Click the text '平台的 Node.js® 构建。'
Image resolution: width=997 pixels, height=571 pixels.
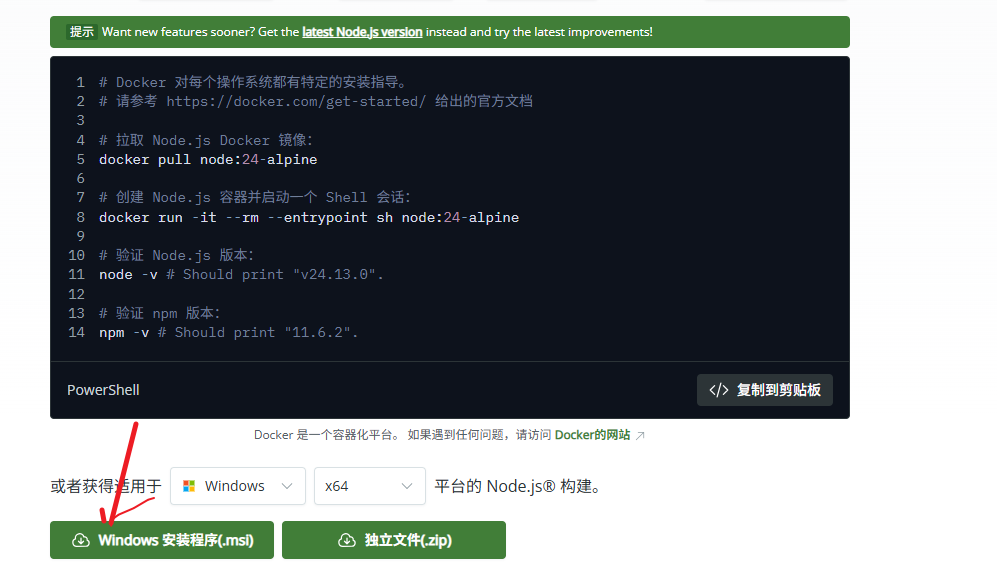pos(518,486)
